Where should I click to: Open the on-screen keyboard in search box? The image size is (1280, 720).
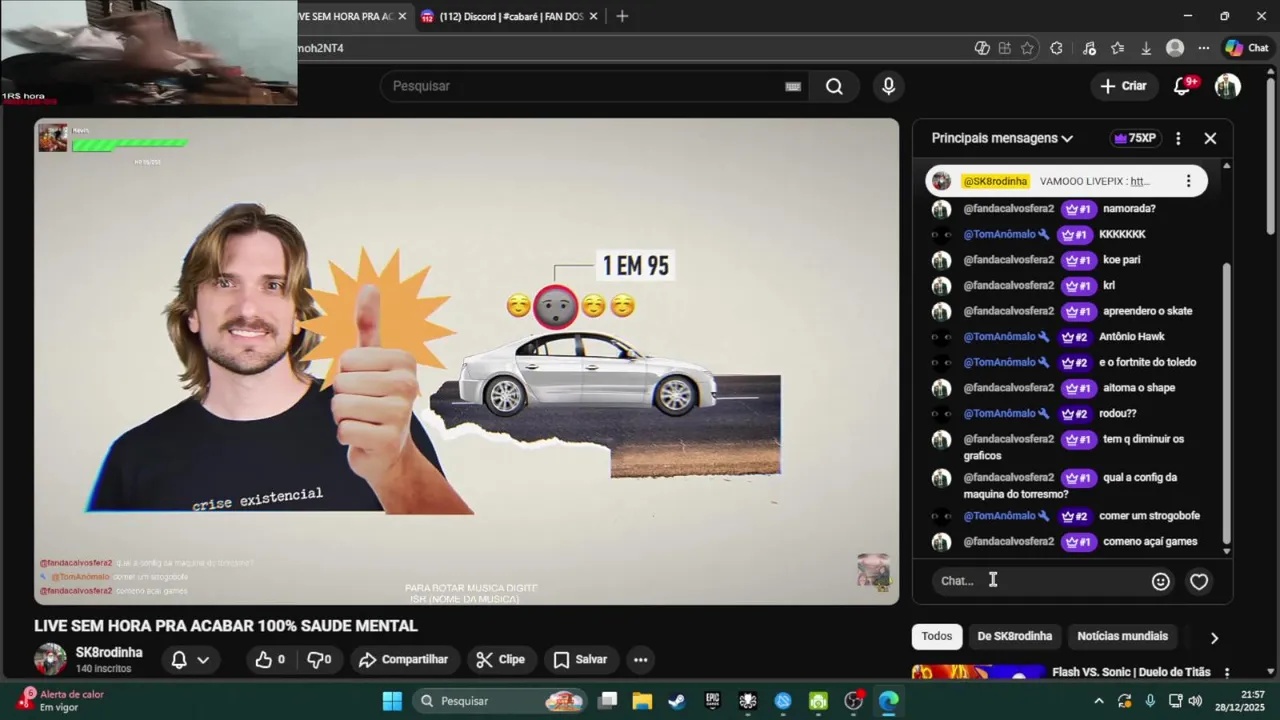pos(793,86)
